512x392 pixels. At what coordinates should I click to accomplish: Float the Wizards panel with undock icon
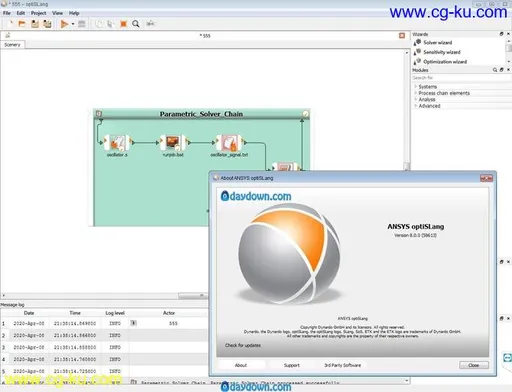tap(501, 34)
